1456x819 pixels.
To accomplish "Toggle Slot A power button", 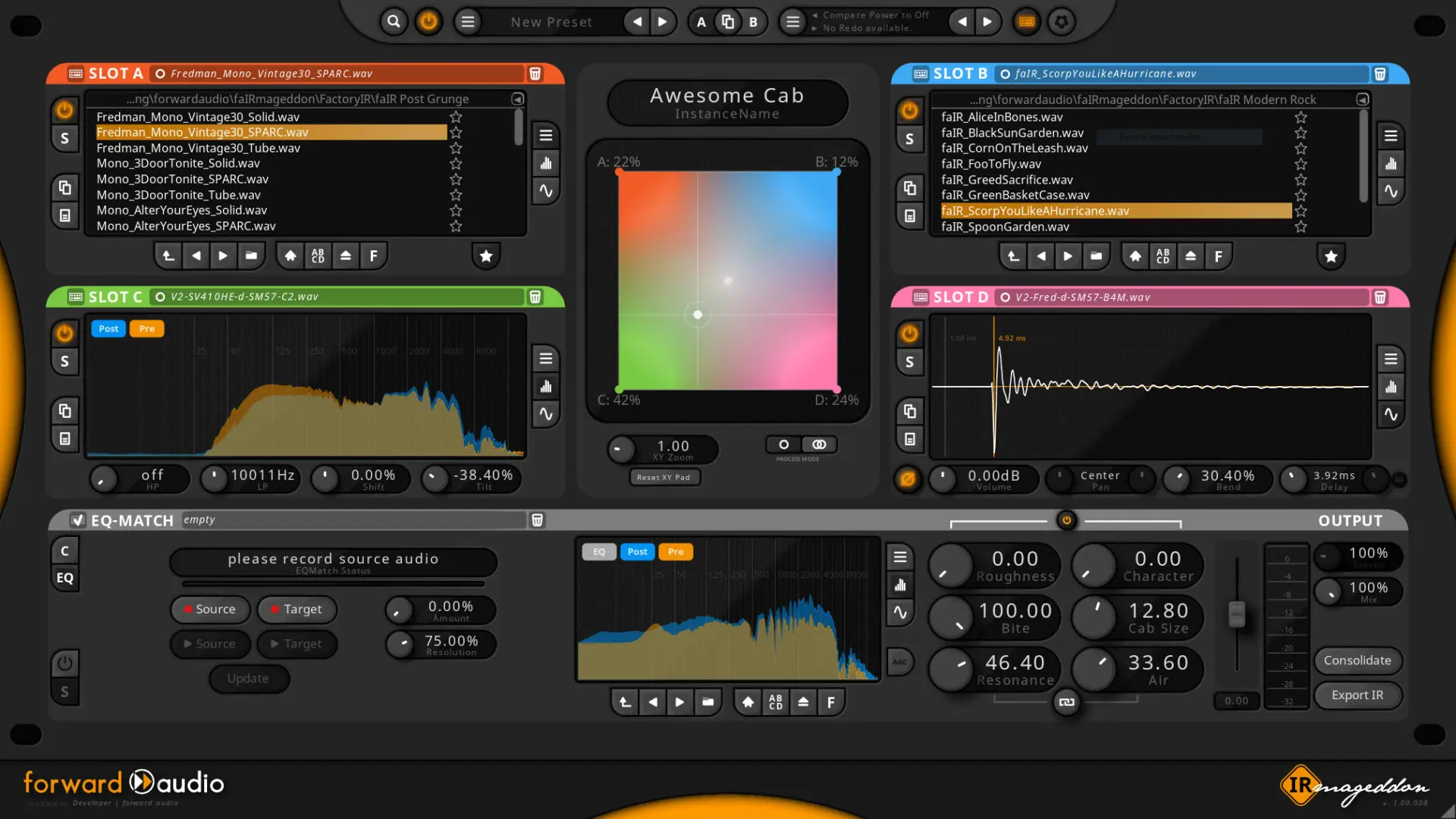I will click(64, 110).
